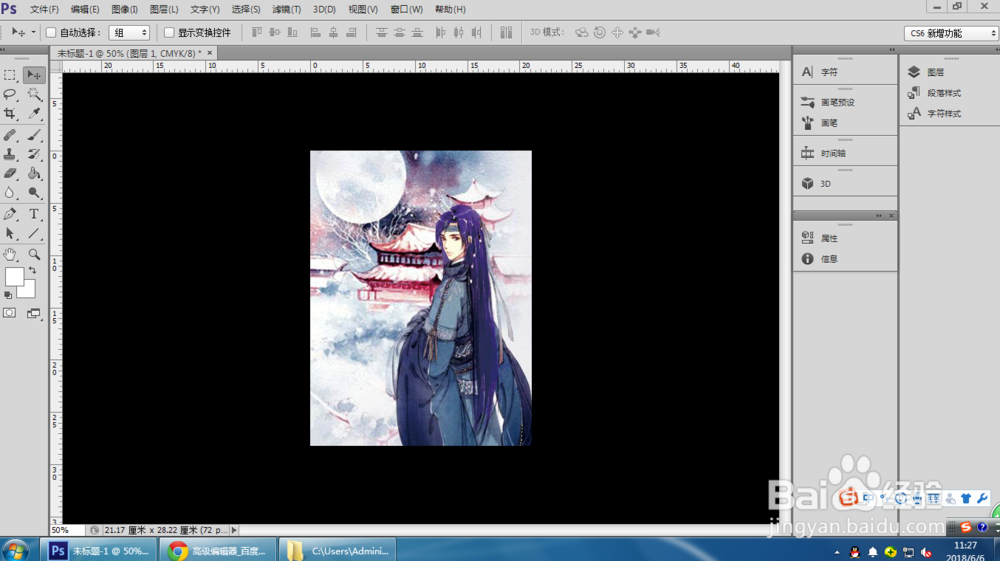Click the 50% zoom level field
Image resolution: width=1000 pixels, height=561 pixels.
[66, 530]
